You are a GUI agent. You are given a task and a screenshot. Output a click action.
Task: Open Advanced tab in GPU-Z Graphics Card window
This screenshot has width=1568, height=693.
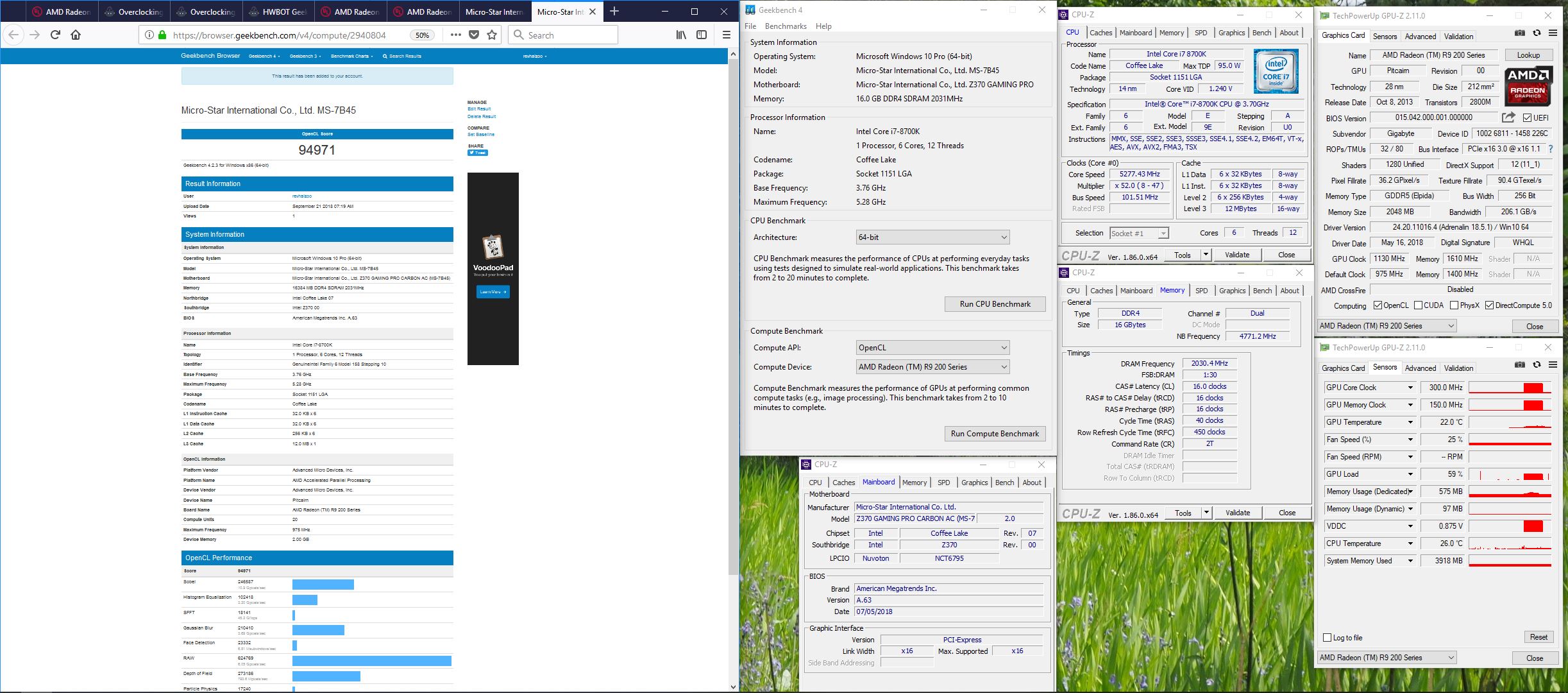tap(1420, 37)
